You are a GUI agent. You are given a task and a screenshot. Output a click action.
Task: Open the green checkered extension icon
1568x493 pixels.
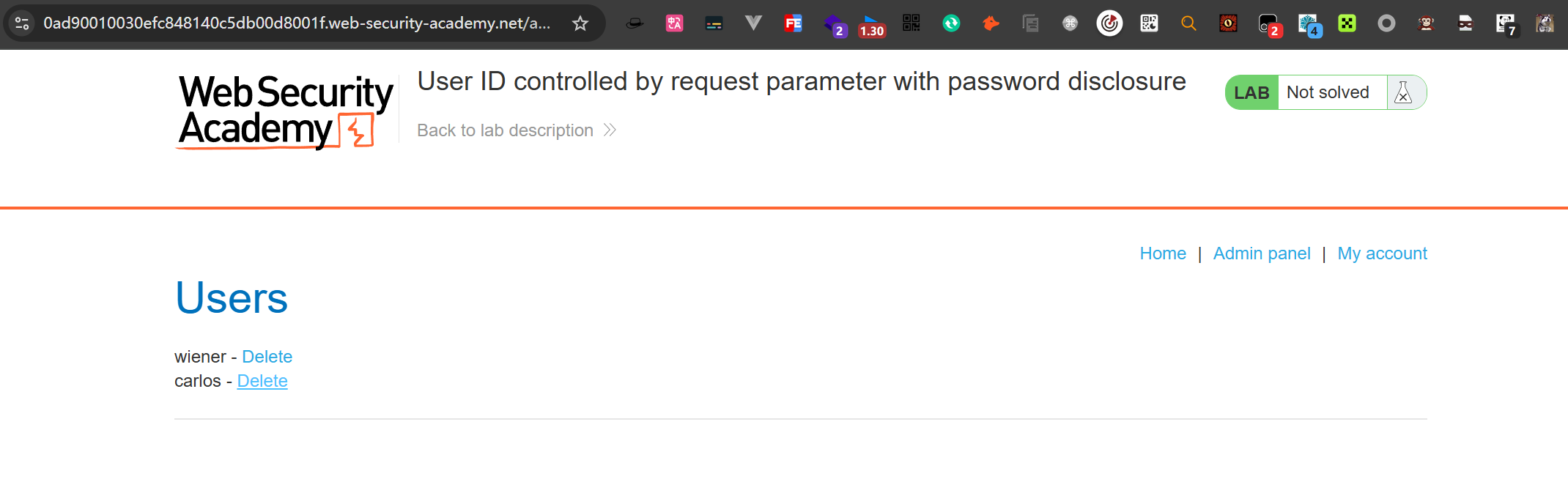coord(1347,23)
